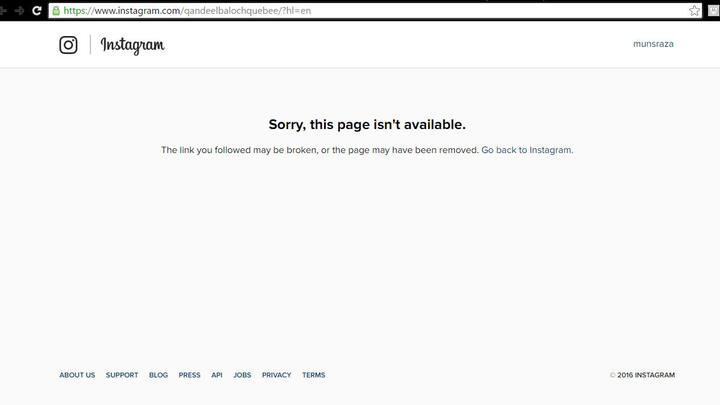The width and height of the screenshot is (720, 405).
Task: Open PRIVACY footer link
Action: pos(276,375)
